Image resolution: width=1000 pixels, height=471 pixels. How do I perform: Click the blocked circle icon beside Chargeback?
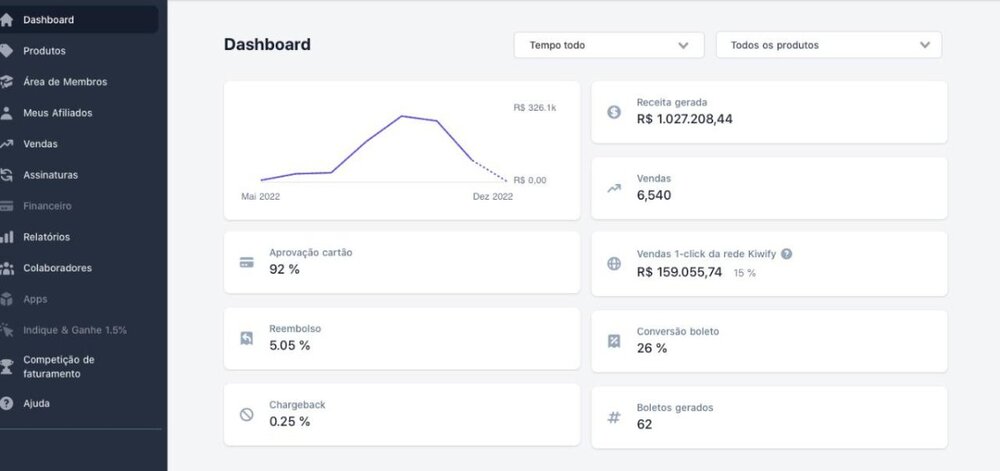tap(246, 415)
